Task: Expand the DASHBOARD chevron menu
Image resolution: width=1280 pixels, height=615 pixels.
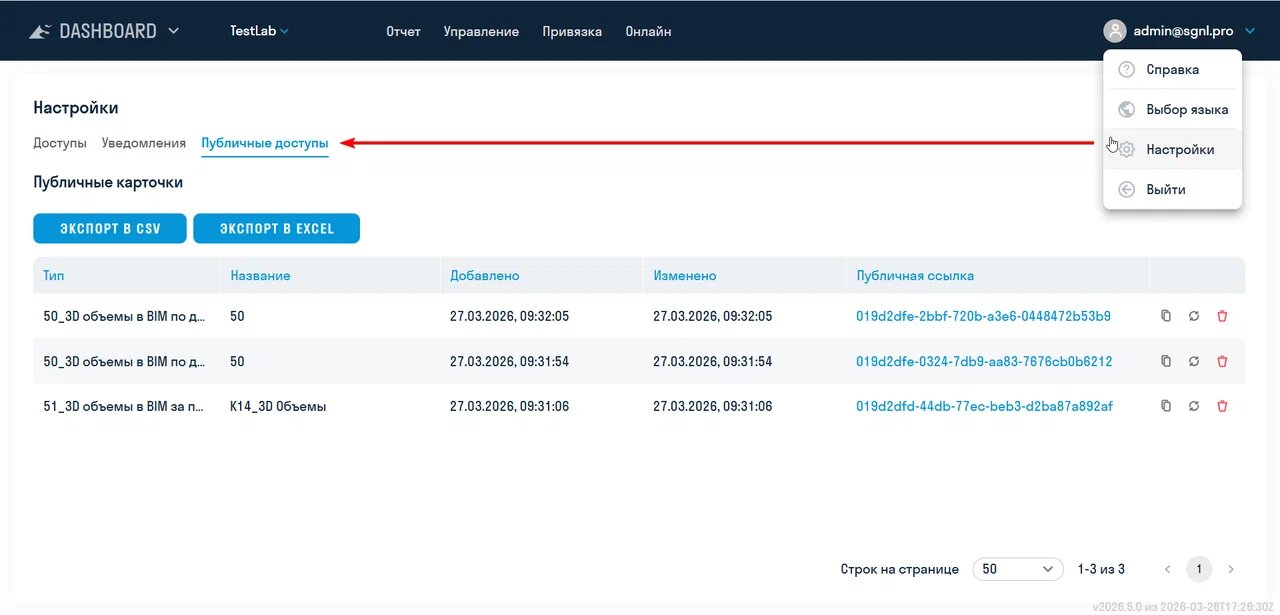Action: [x=174, y=31]
